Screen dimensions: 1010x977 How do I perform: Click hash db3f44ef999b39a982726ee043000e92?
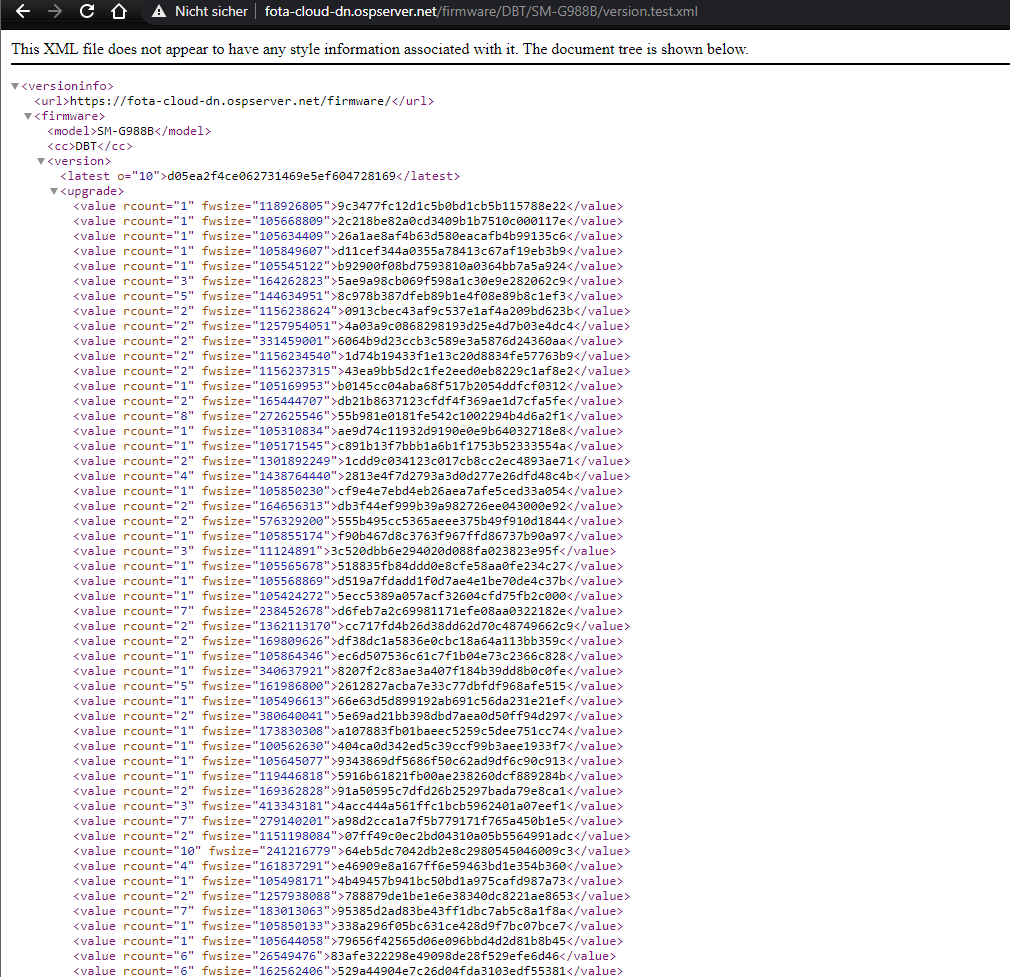coord(452,506)
